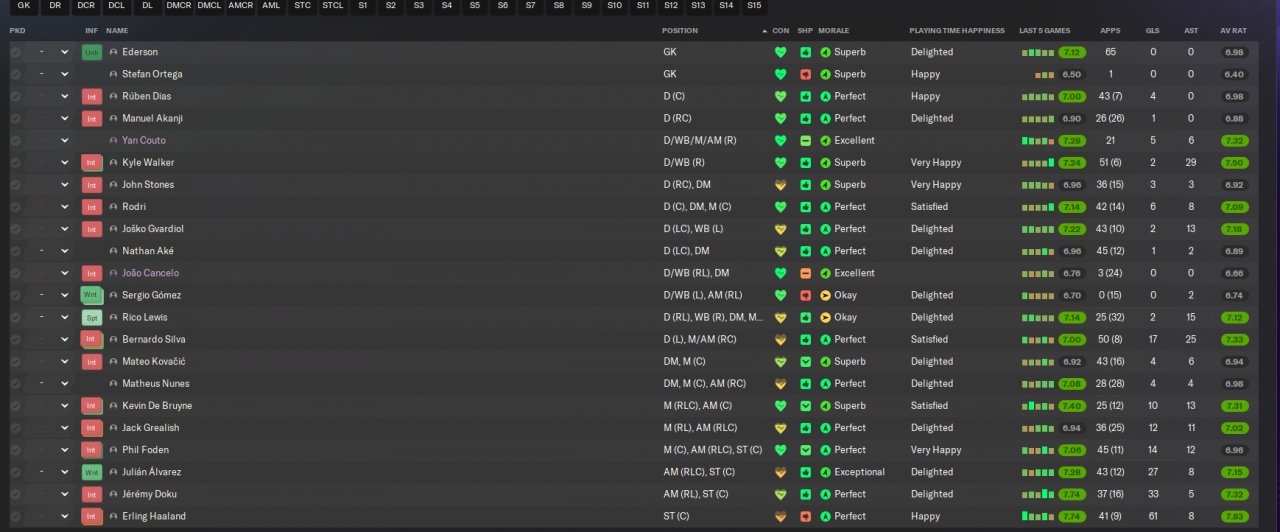This screenshot has height=532, width=1280.
Task: Select the AML position slot tab
Action: click(271, 6)
